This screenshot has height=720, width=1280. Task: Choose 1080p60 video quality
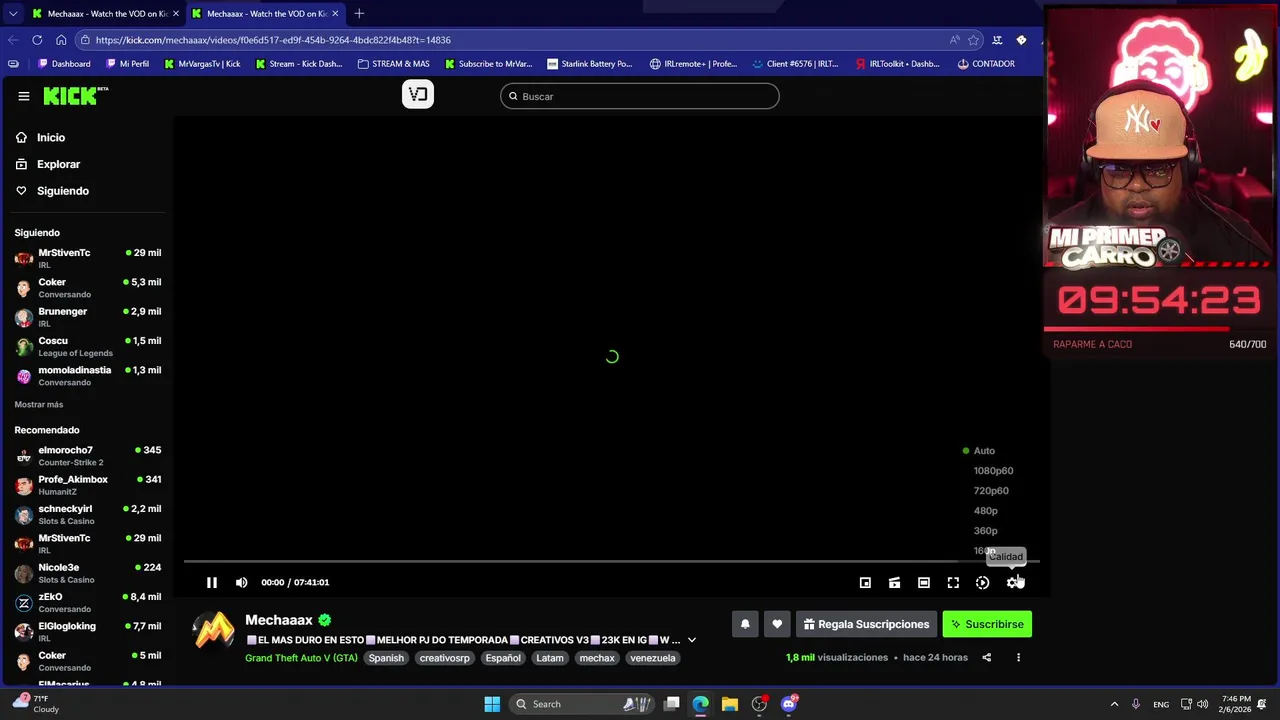click(993, 471)
